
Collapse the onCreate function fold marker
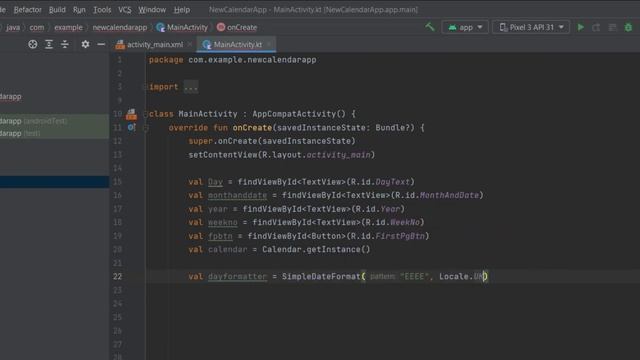145,128
